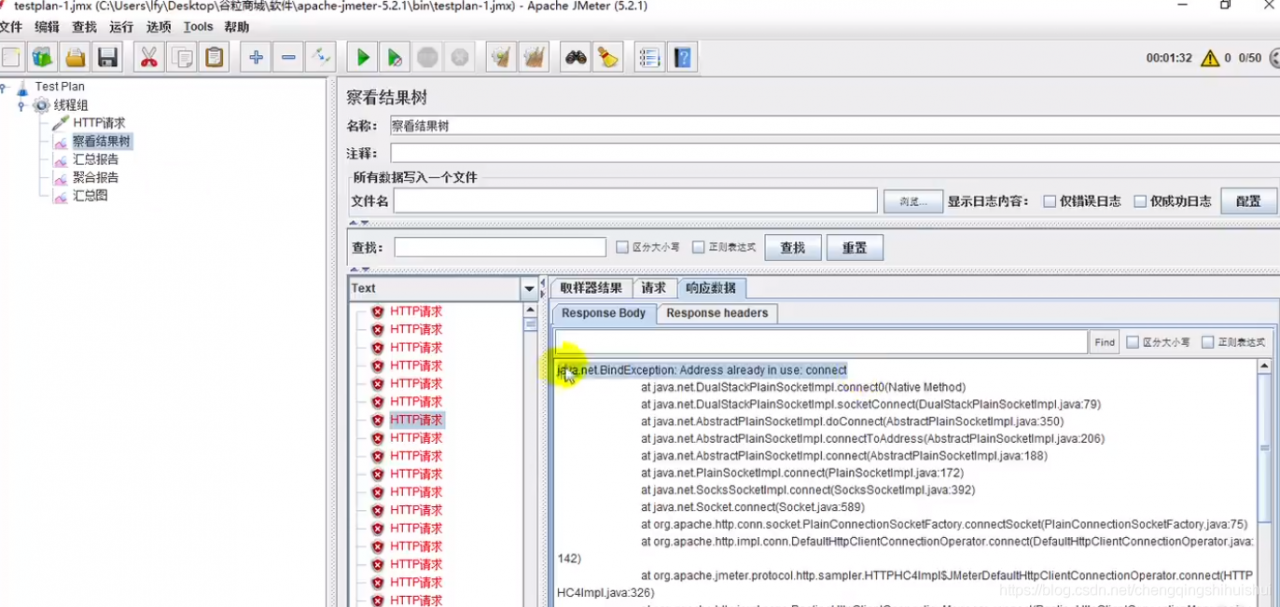This screenshot has height=607, width=1280.
Task: Create a new test plan via toolbar
Action: tap(11, 58)
